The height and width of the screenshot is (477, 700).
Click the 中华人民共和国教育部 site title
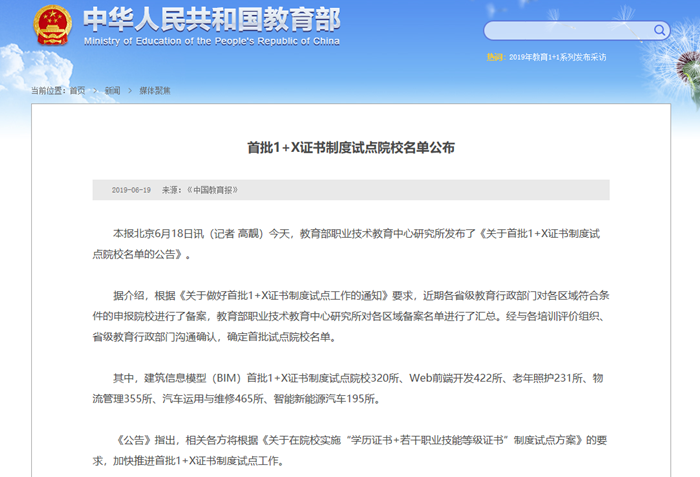pyautogui.click(x=212, y=20)
